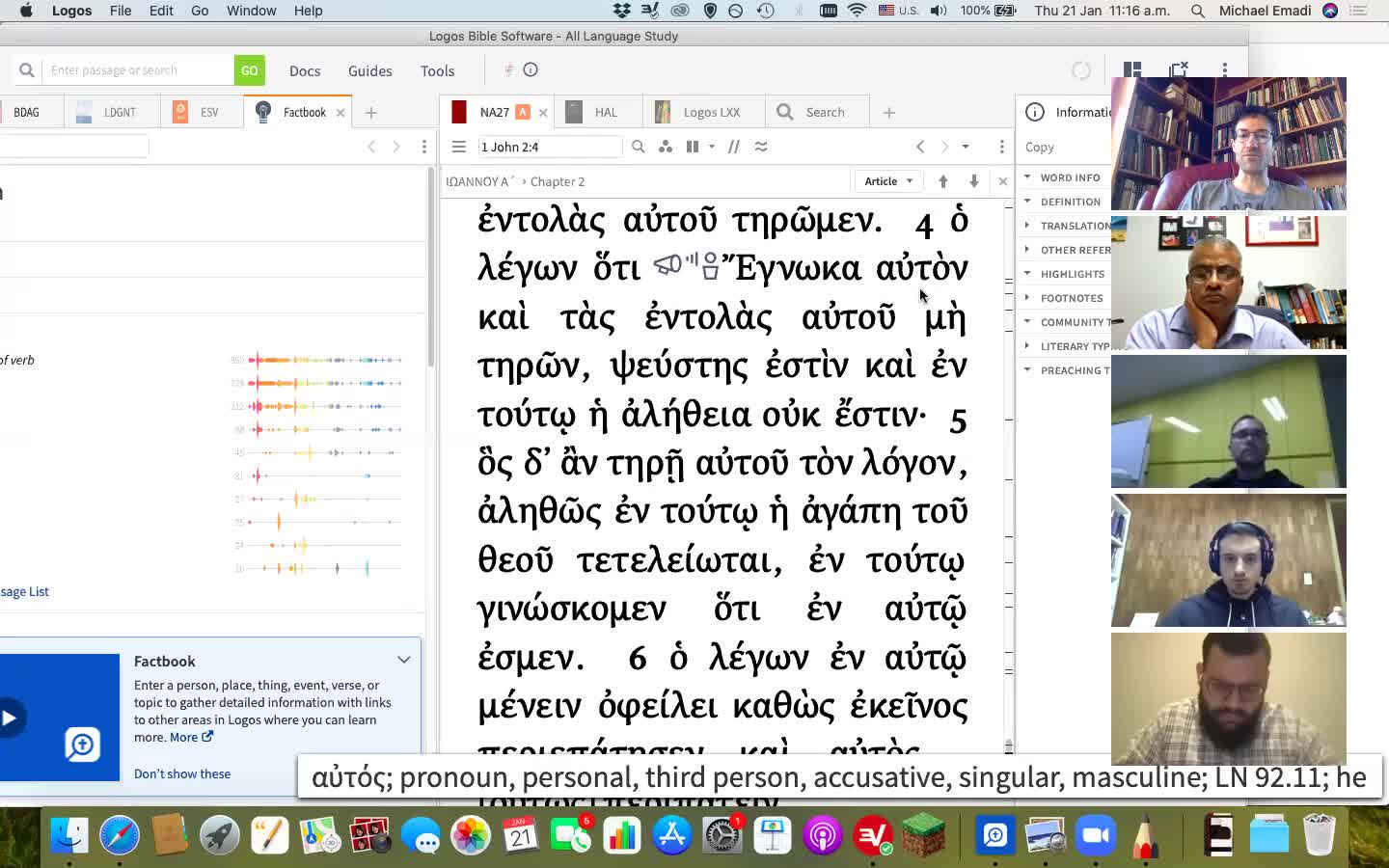Toggle NA27 column view
1389x868 pixels.
[693, 147]
